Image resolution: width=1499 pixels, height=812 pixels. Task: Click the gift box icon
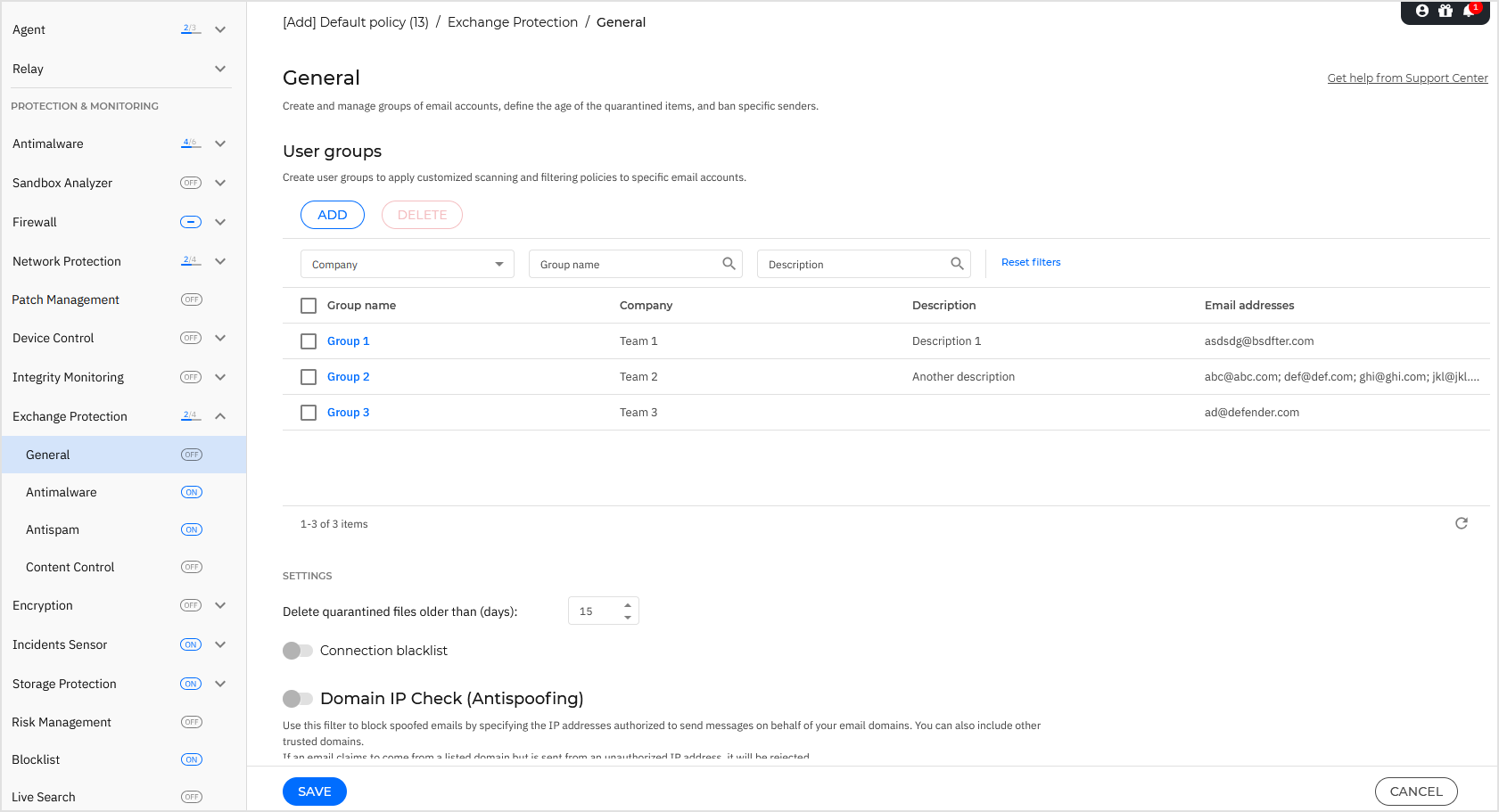[x=1445, y=11]
